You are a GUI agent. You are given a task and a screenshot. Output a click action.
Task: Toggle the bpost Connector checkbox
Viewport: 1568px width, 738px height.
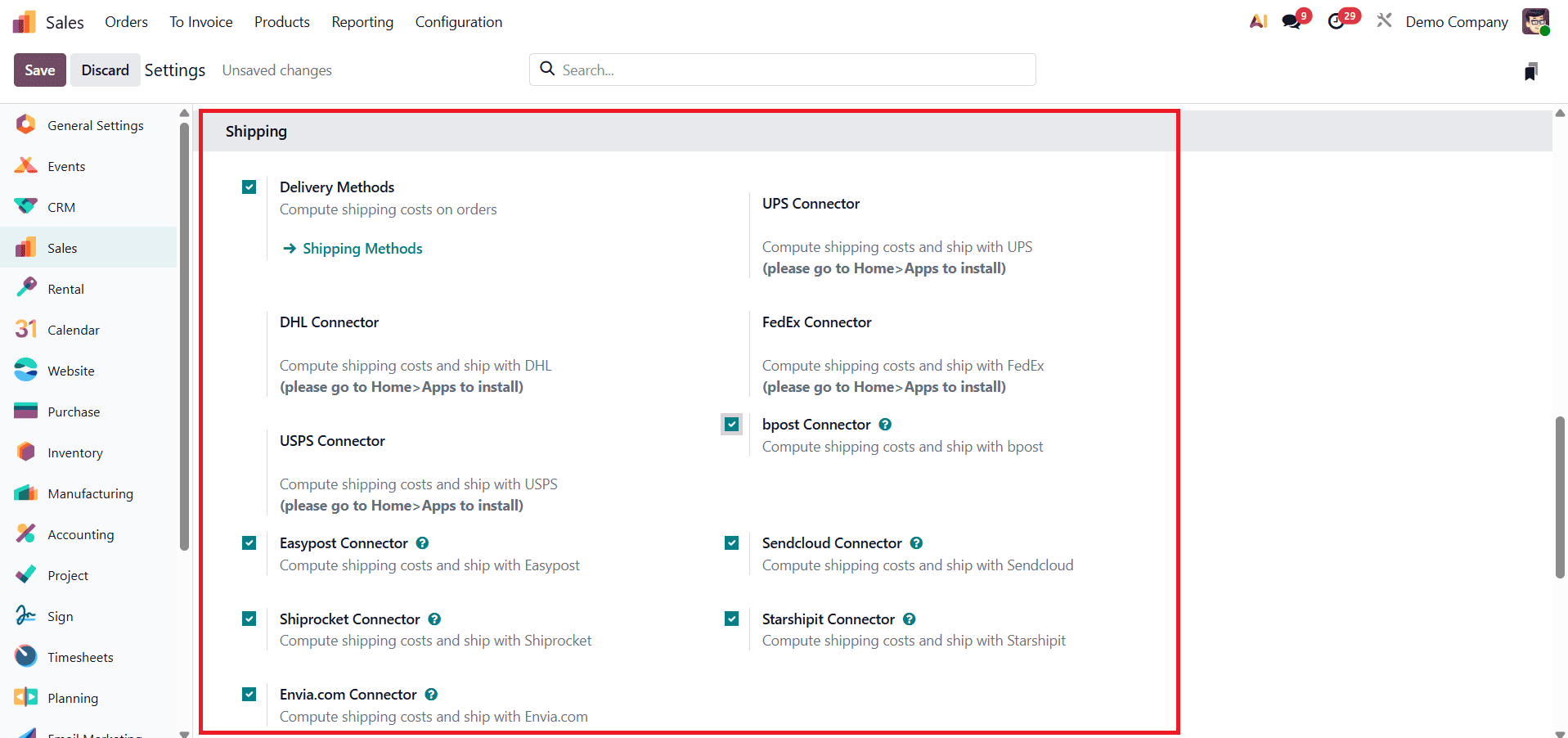(732, 425)
